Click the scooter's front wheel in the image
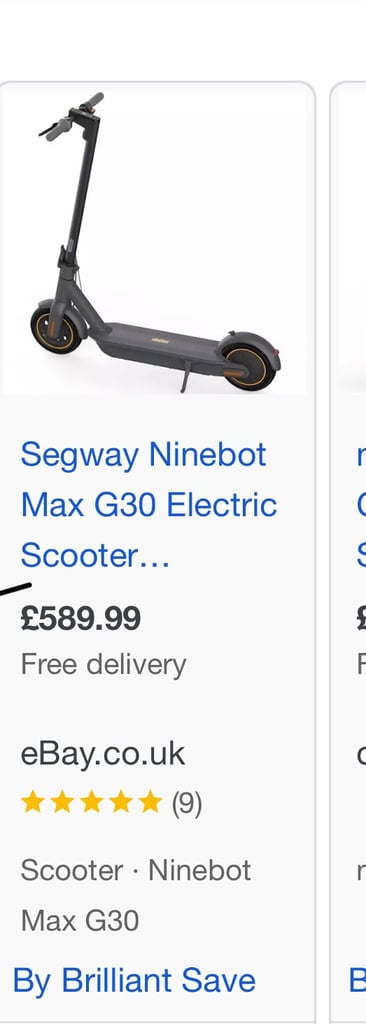366x1024 pixels. [x=56, y=329]
